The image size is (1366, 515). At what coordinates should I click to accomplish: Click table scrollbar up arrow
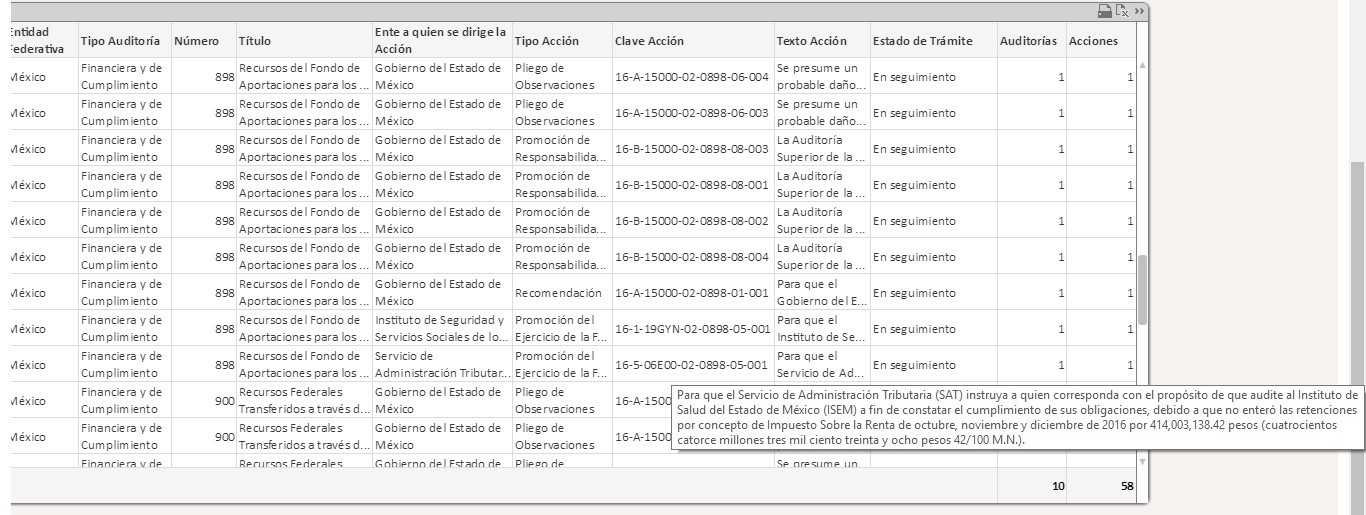click(1143, 64)
